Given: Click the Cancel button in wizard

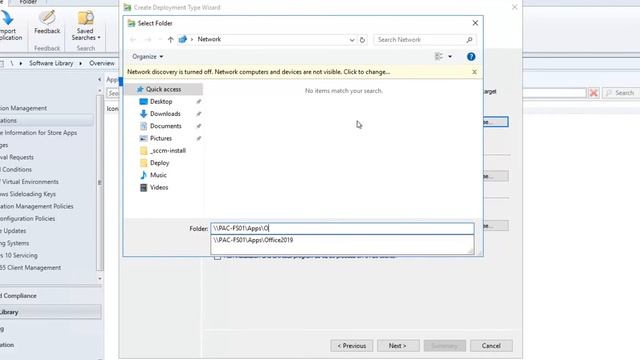Looking at the screenshot, I should click(x=491, y=346).
